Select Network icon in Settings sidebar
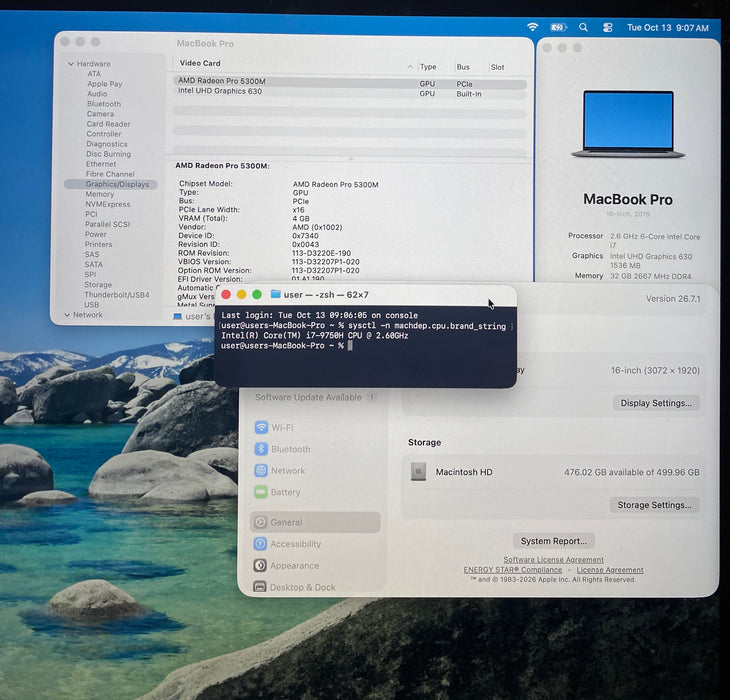Image resolution: width=730 pixels, height=700 pixels. pos(261,470)
